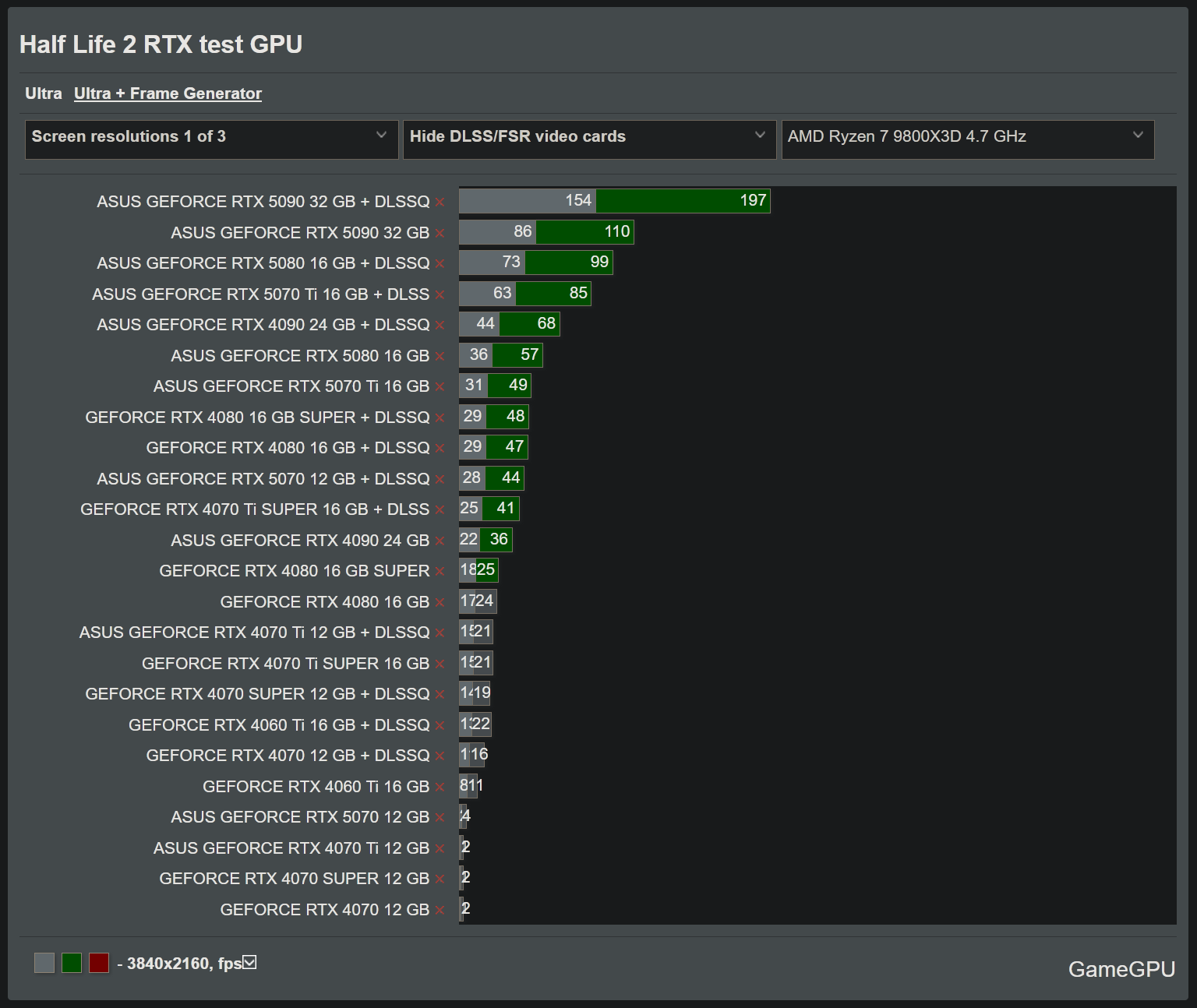Click the RTX 5090 + DLSSQ 197 fps bar
Screen dimensions: 1197x1008
(x=682, y=201)
